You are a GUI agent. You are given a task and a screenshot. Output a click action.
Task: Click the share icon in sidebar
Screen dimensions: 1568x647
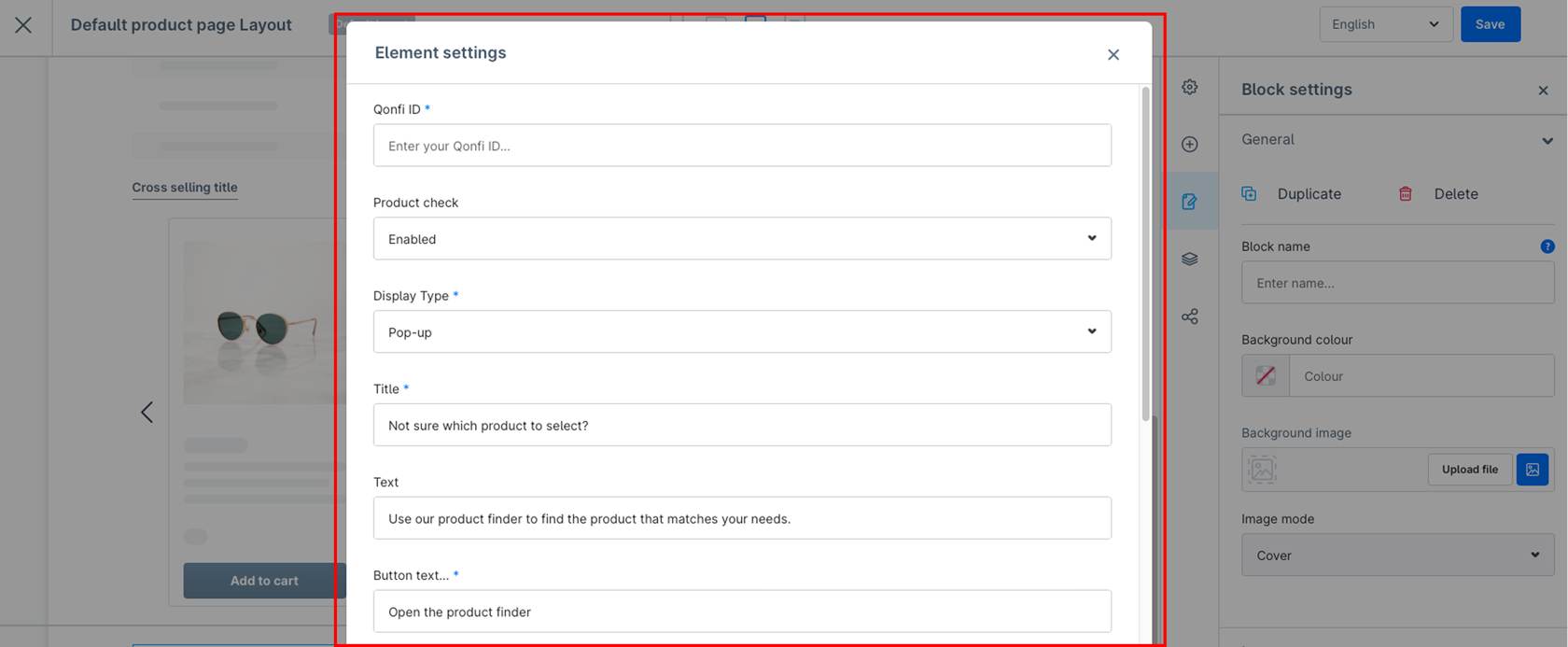click(x=1189, y=316)
